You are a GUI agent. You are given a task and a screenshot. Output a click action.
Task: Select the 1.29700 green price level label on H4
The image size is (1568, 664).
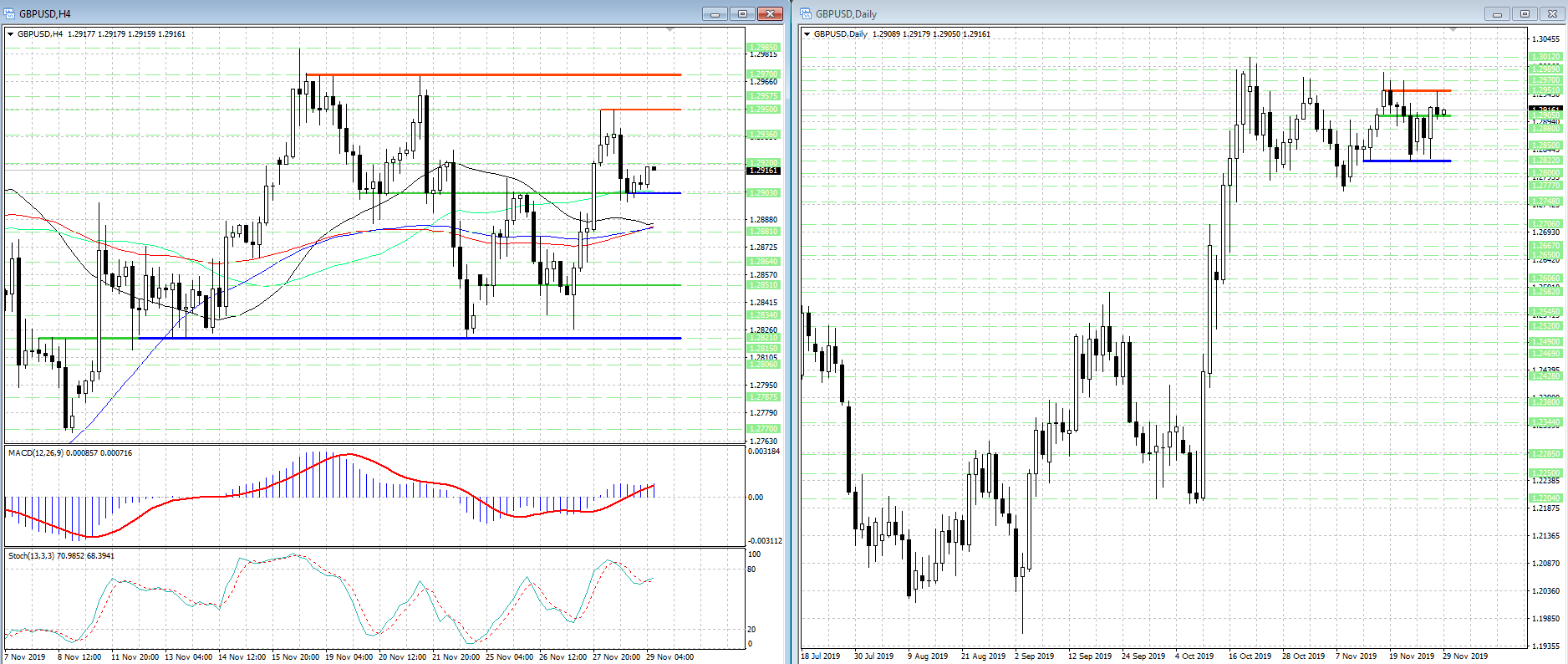pyautogui.click(x=763, y=74)
